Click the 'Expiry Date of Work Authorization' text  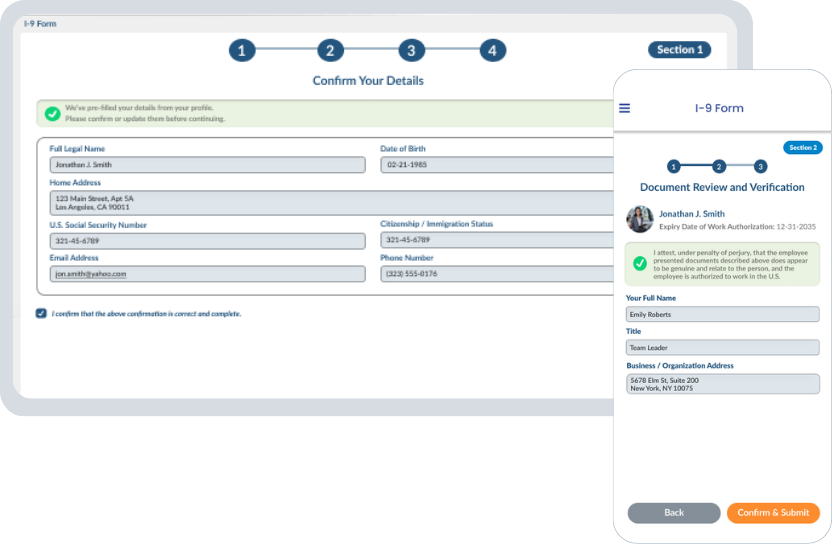717,227
